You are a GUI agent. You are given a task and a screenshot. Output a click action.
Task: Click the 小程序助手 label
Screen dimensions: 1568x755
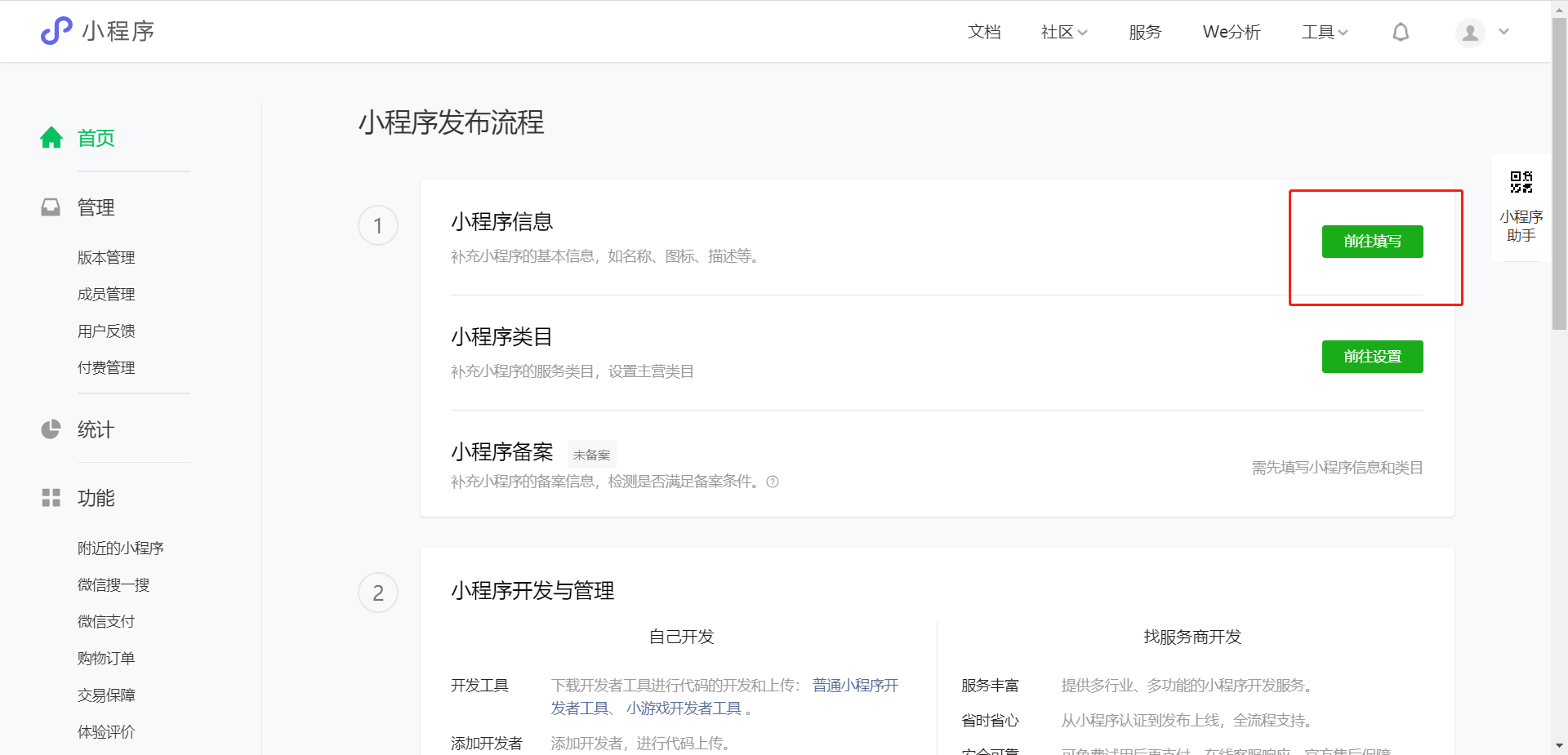click(x=1521, y=226)
